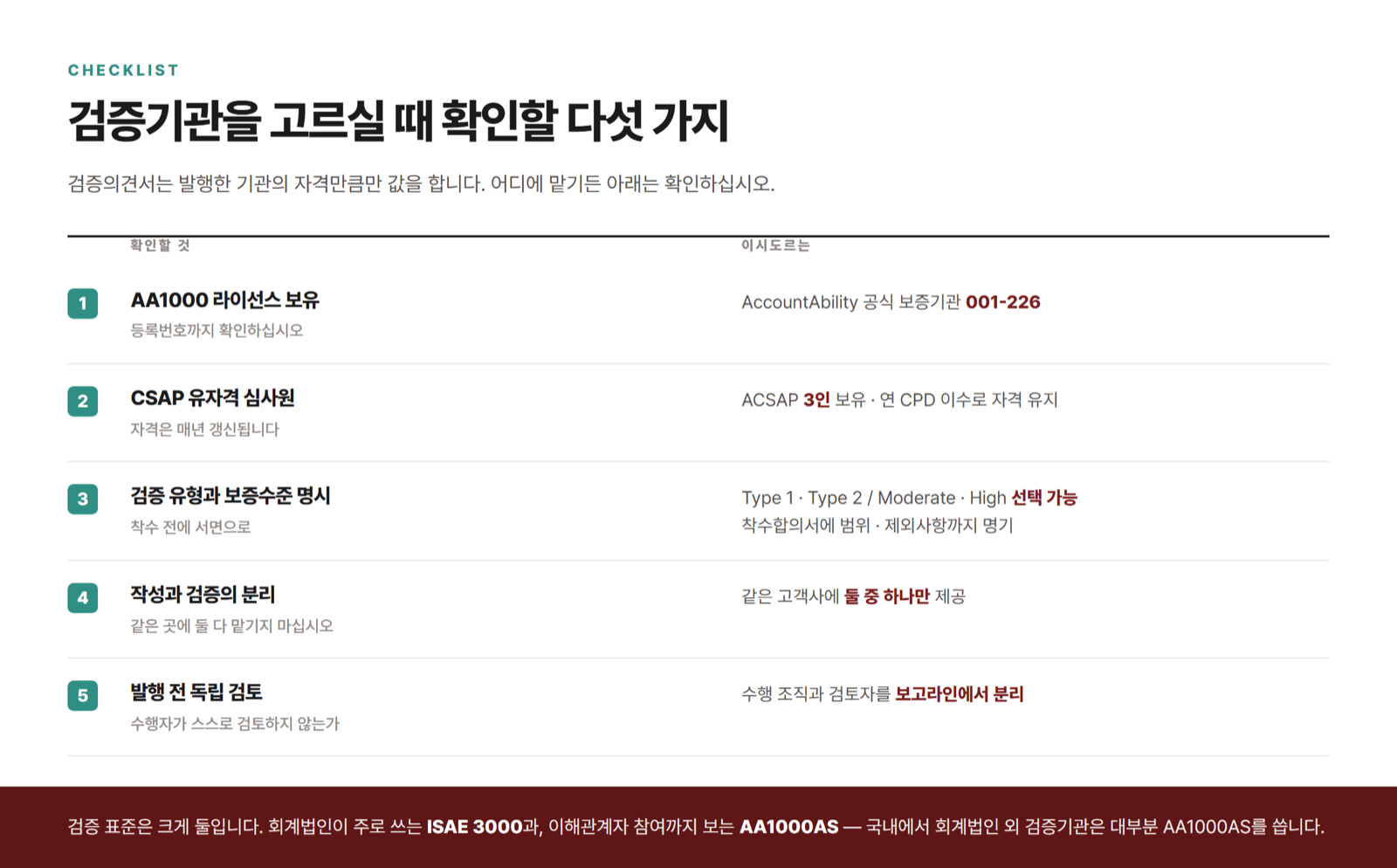
Task: Select the green number 2 badge
Action: click(83, 401)
